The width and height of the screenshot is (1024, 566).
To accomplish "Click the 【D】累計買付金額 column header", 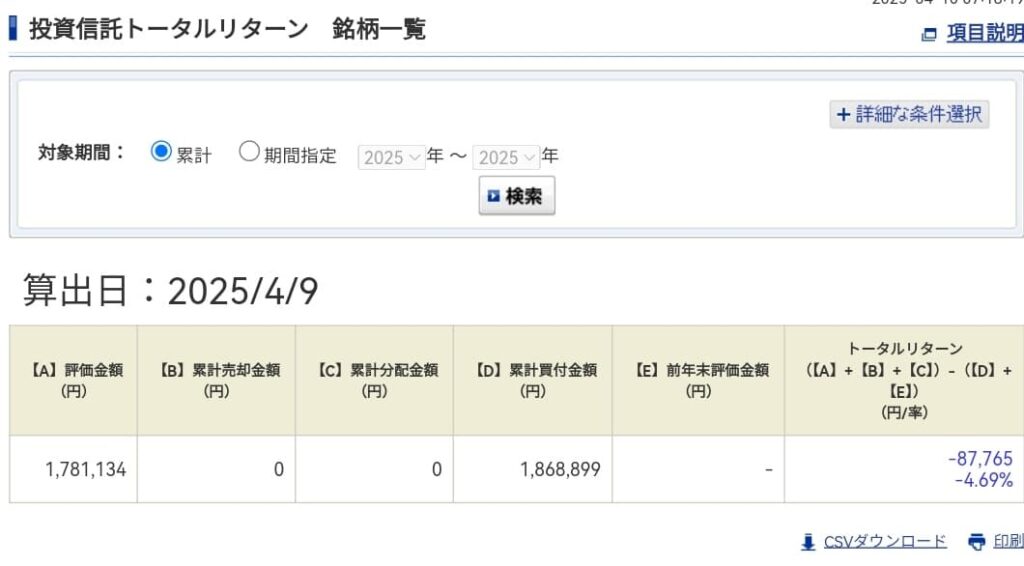I will click(x=532, y=380).
